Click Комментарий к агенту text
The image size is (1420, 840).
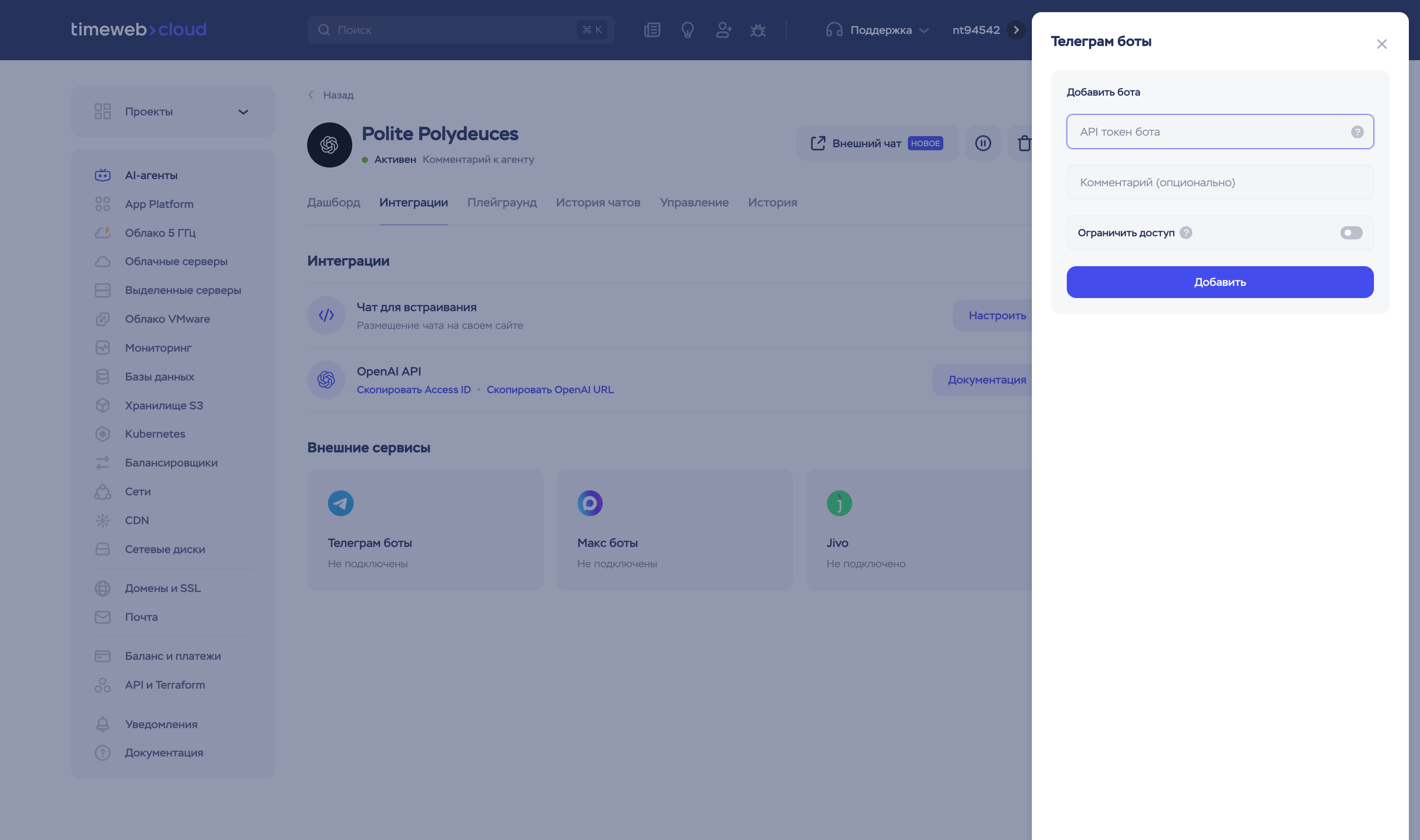pyautogui.click(x=478, y=159)
